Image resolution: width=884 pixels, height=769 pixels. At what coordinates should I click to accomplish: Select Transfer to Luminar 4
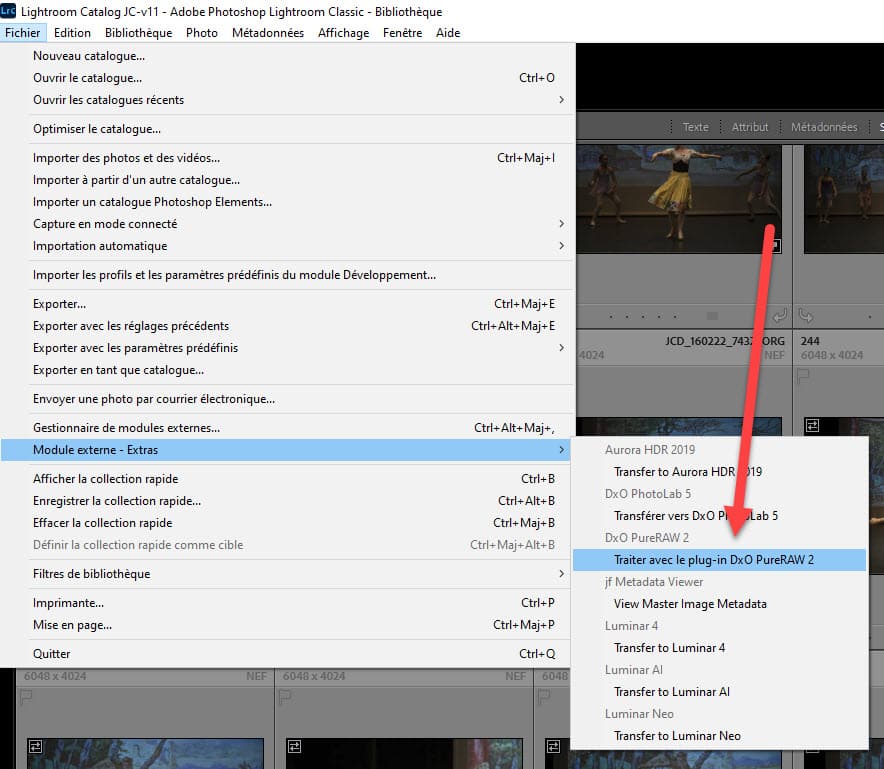point(719,648)
